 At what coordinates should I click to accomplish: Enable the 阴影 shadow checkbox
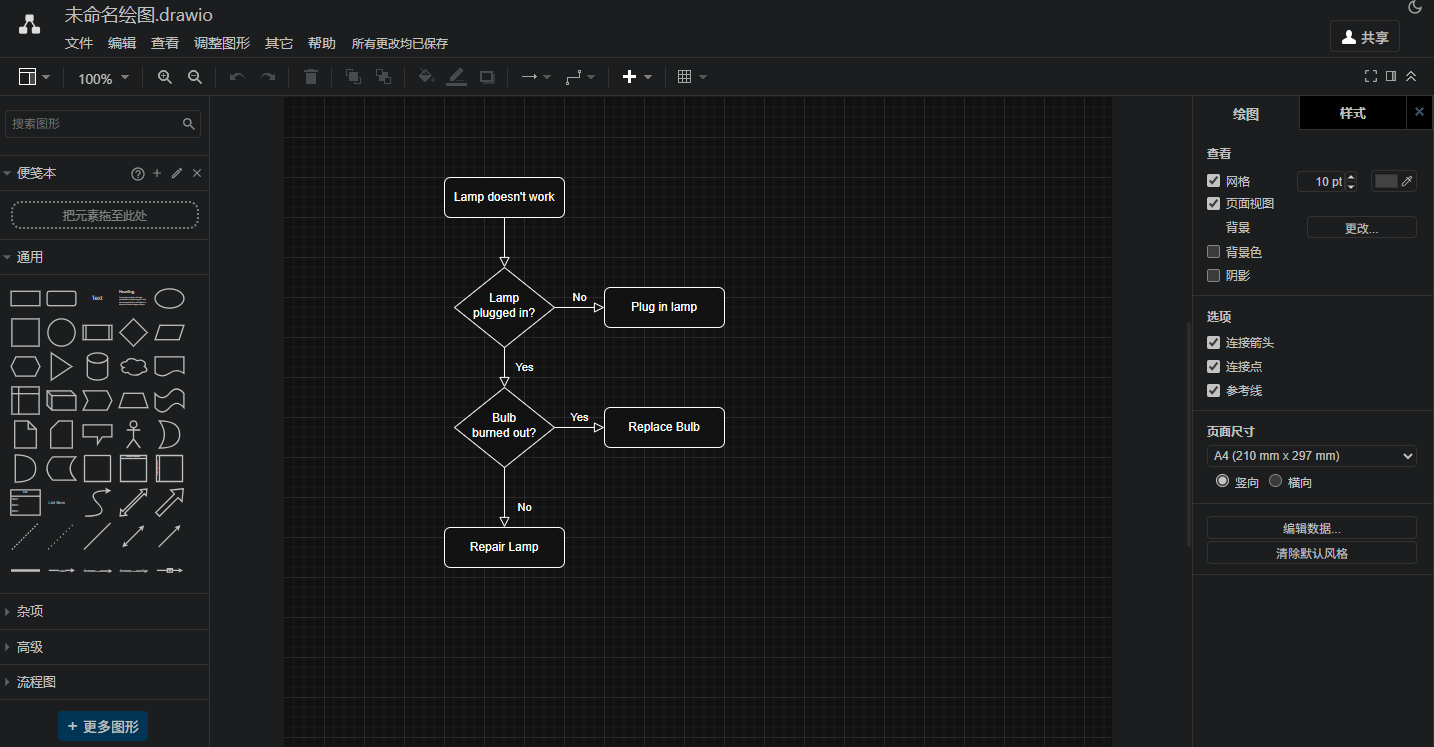tap(1214, 275)
